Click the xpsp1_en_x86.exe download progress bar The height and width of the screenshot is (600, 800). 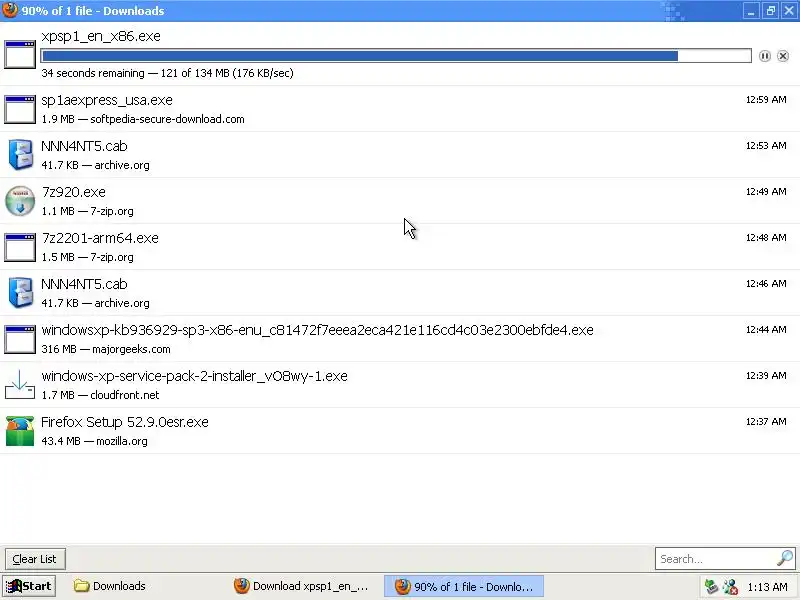pos(396,56)
